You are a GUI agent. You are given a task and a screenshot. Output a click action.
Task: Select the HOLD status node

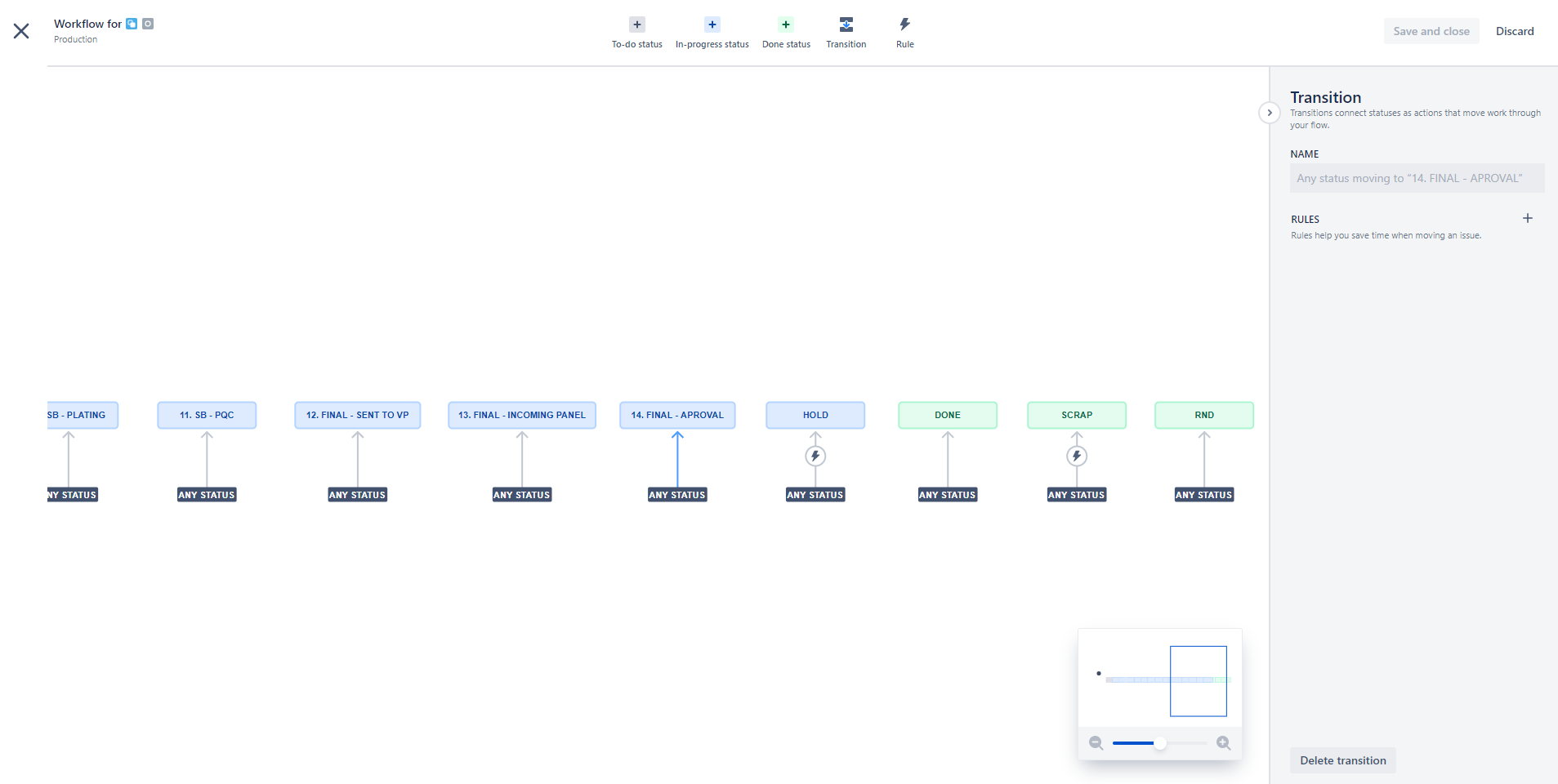[x=815, y=415]
